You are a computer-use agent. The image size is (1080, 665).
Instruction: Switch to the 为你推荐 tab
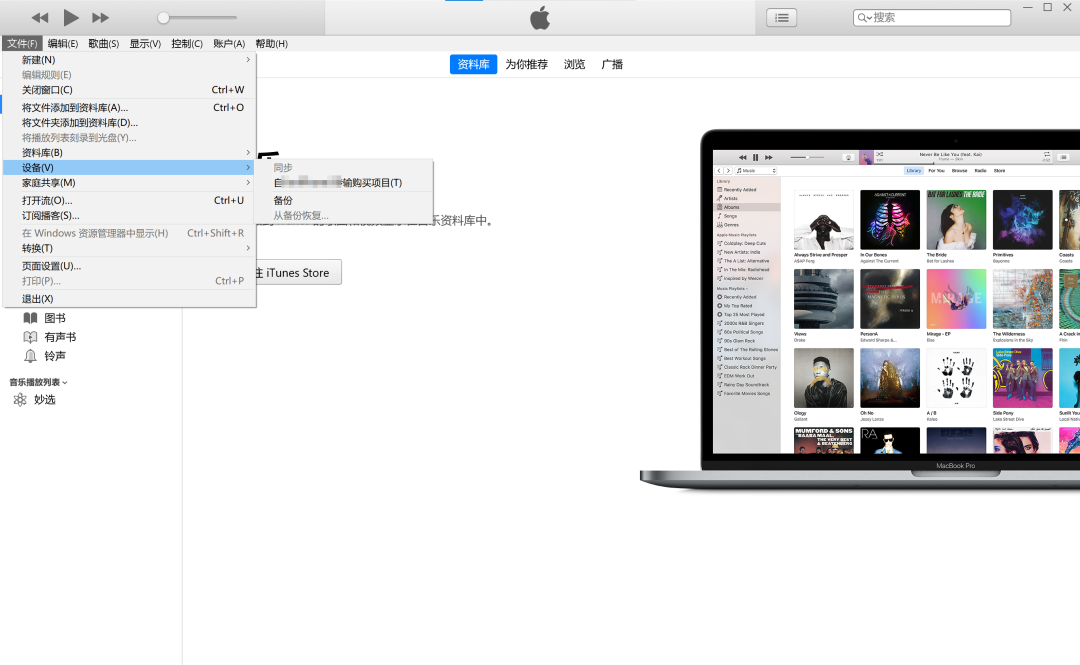[x=526, y=64]
